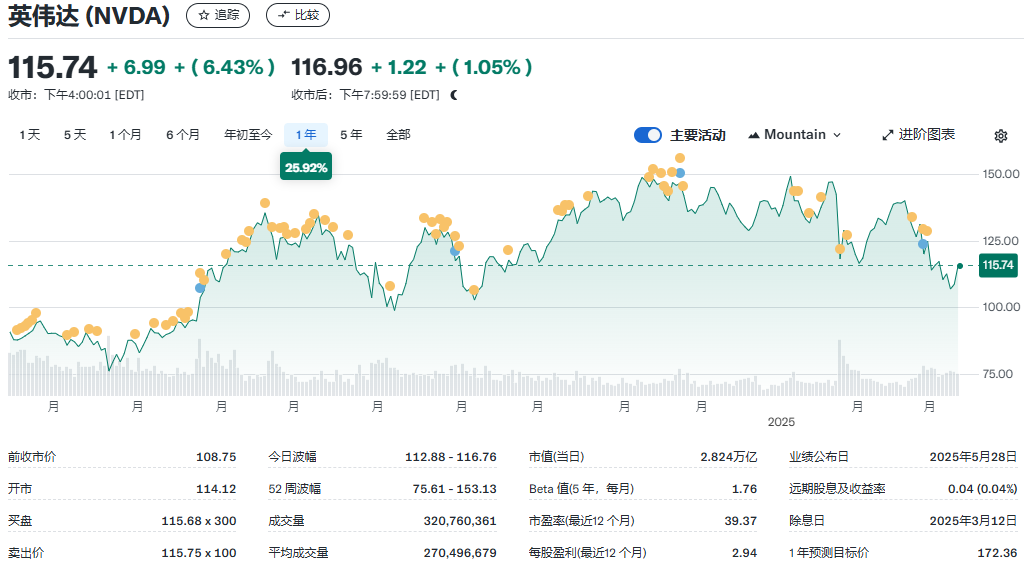Click the Beta value 1.76
Viewport: 1025px width, 570px height.
tap(745, 489)
